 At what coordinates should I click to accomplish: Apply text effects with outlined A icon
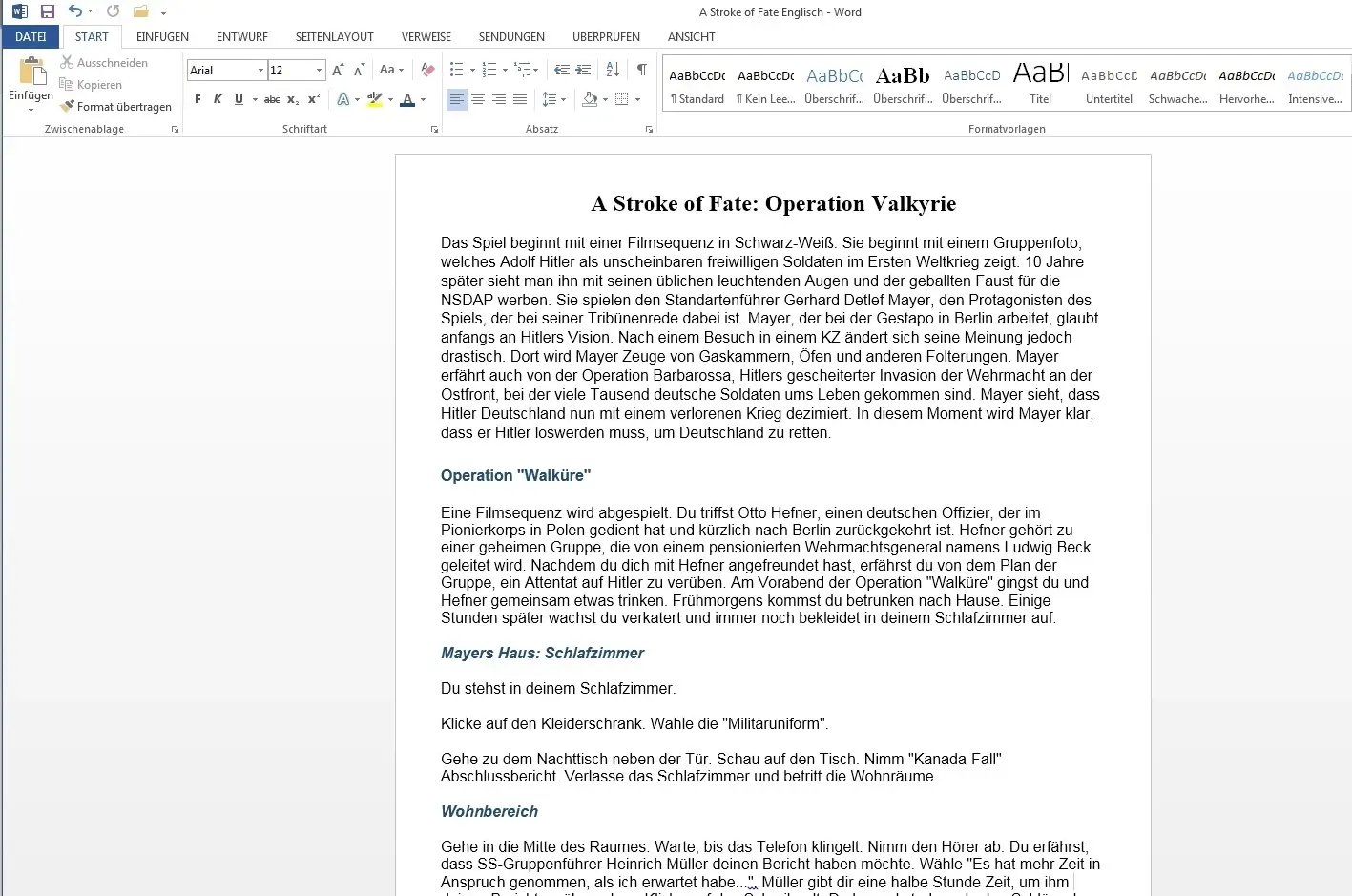343,99
